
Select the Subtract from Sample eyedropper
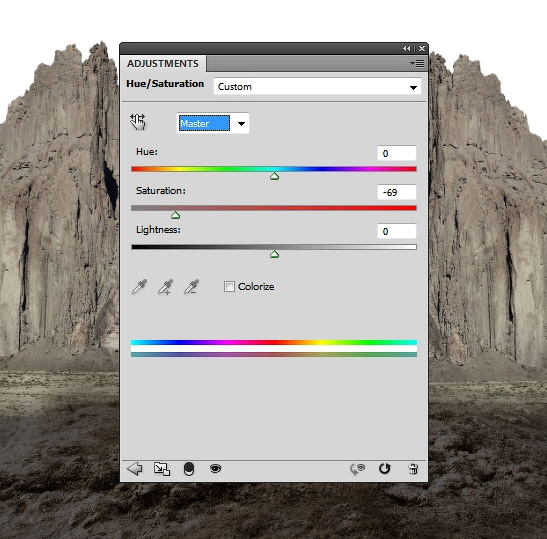point(192,287)
